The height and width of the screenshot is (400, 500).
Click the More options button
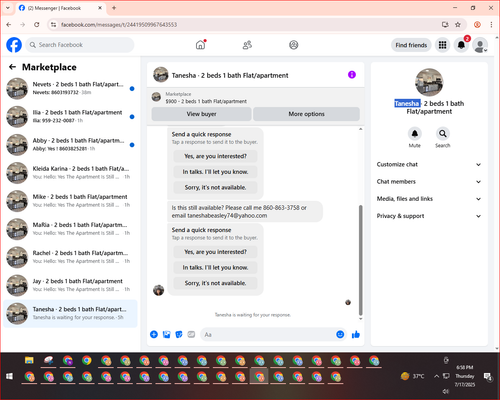306,114
